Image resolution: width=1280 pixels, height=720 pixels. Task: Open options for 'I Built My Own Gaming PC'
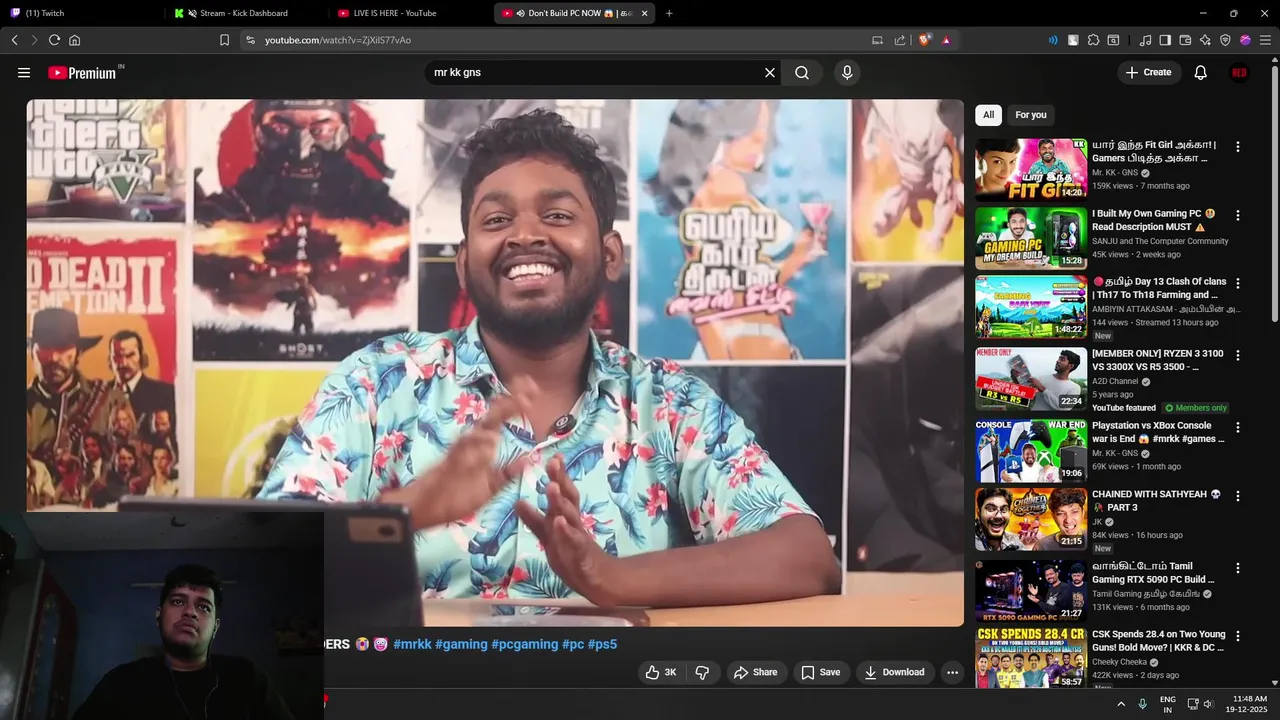pyautogui.click(x=1238, y=215)
